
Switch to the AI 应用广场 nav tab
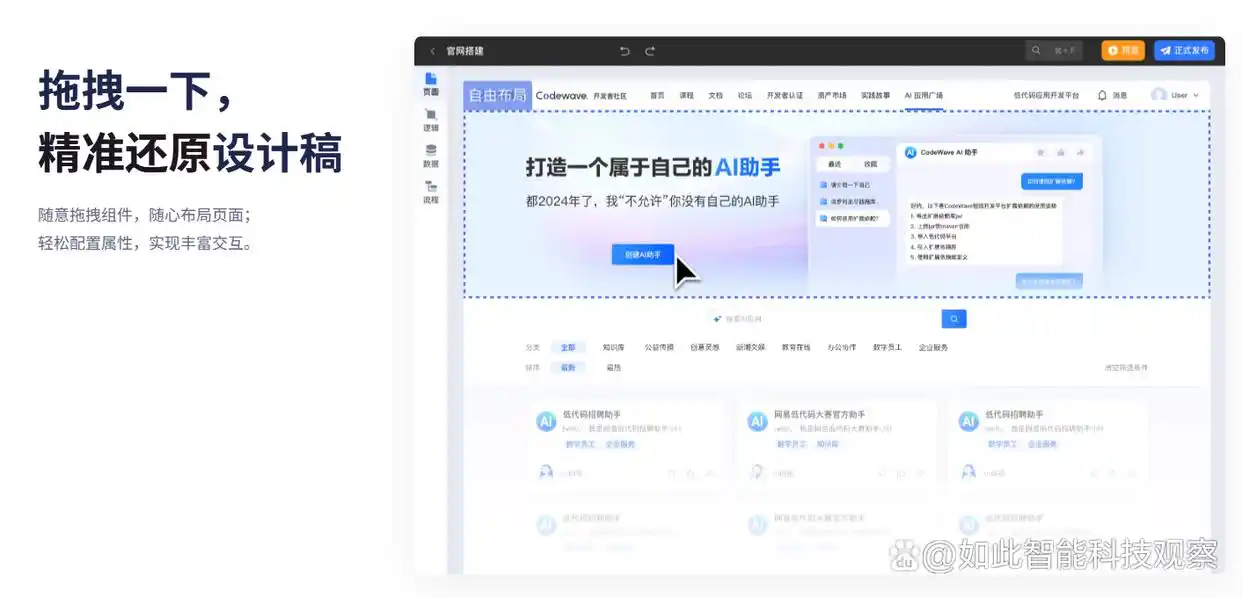coord(922,95)
